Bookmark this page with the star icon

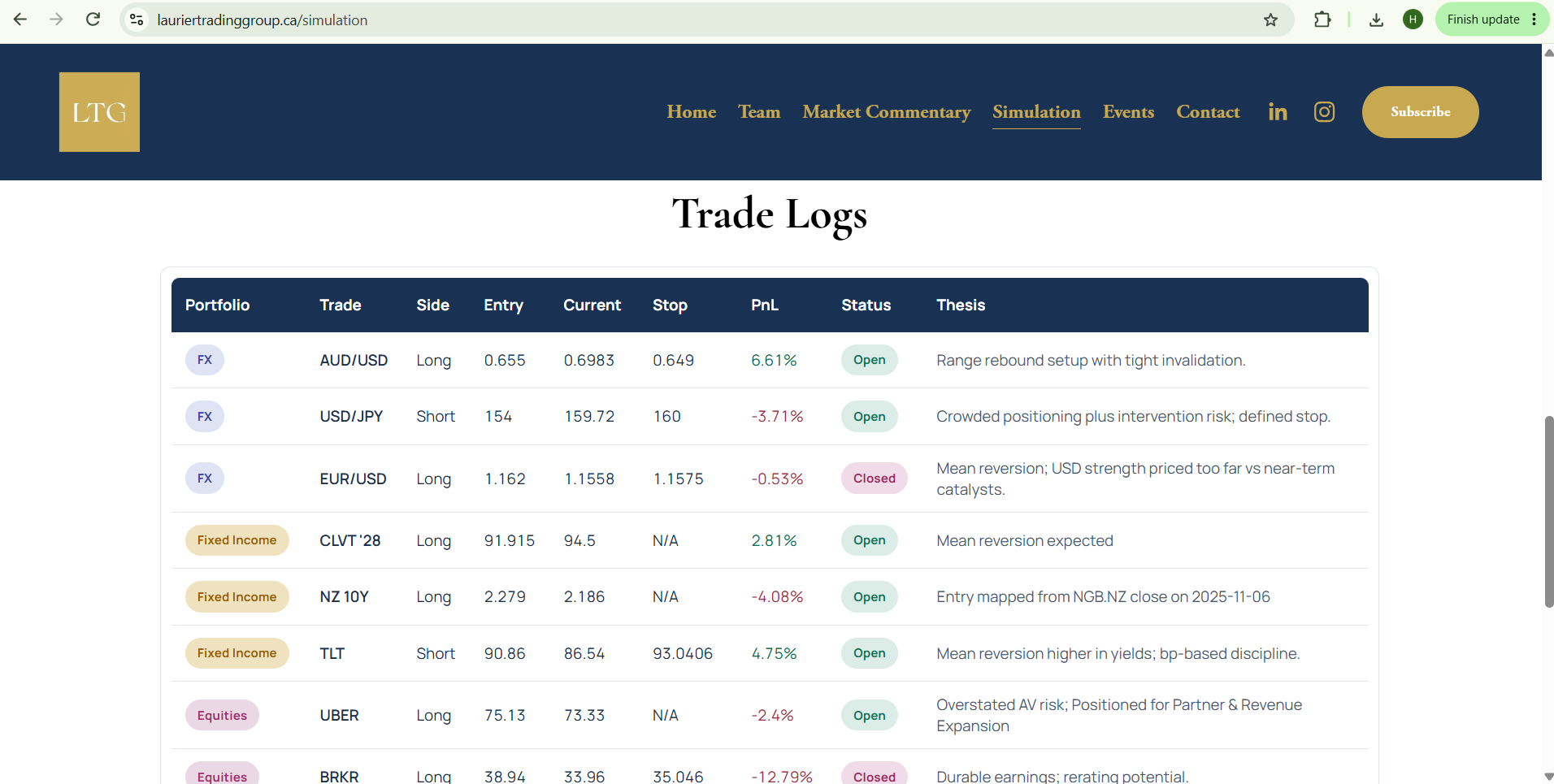[x=1271, y=19]
